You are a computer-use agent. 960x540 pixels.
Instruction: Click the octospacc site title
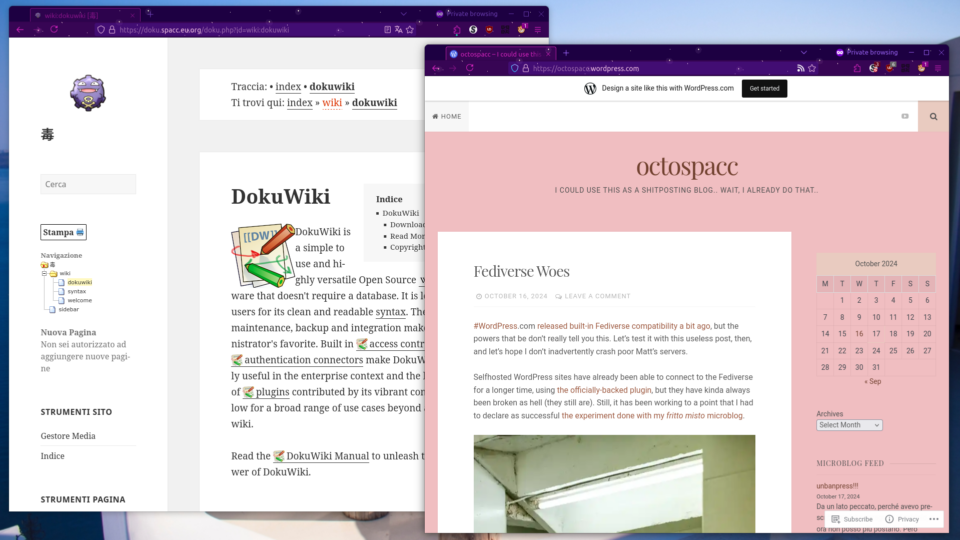(x=687, y=167)
